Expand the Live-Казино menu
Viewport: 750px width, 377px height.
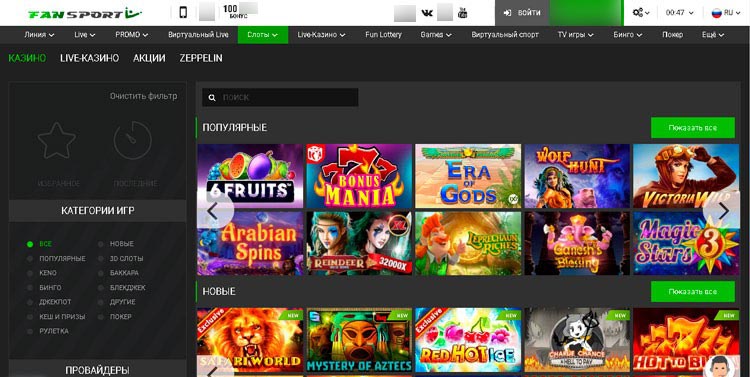pyautogui.click(x=321, y=34)
